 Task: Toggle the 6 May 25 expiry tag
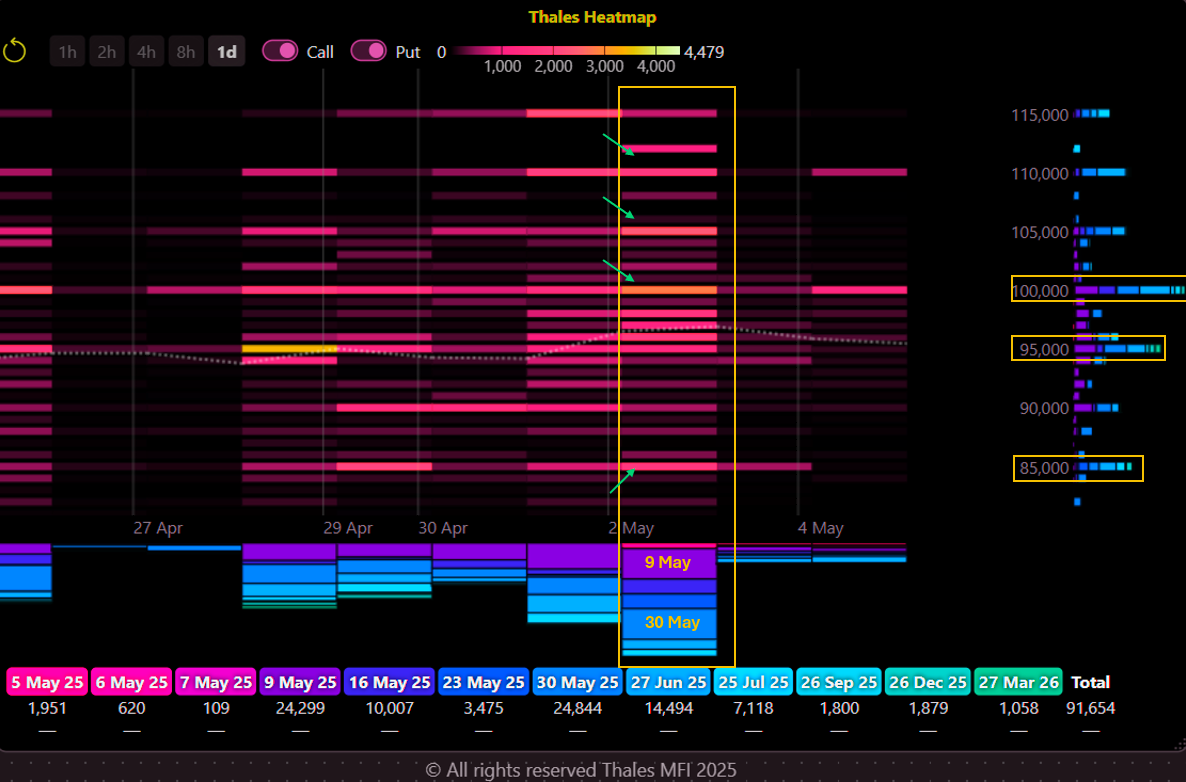coord(132,682)
